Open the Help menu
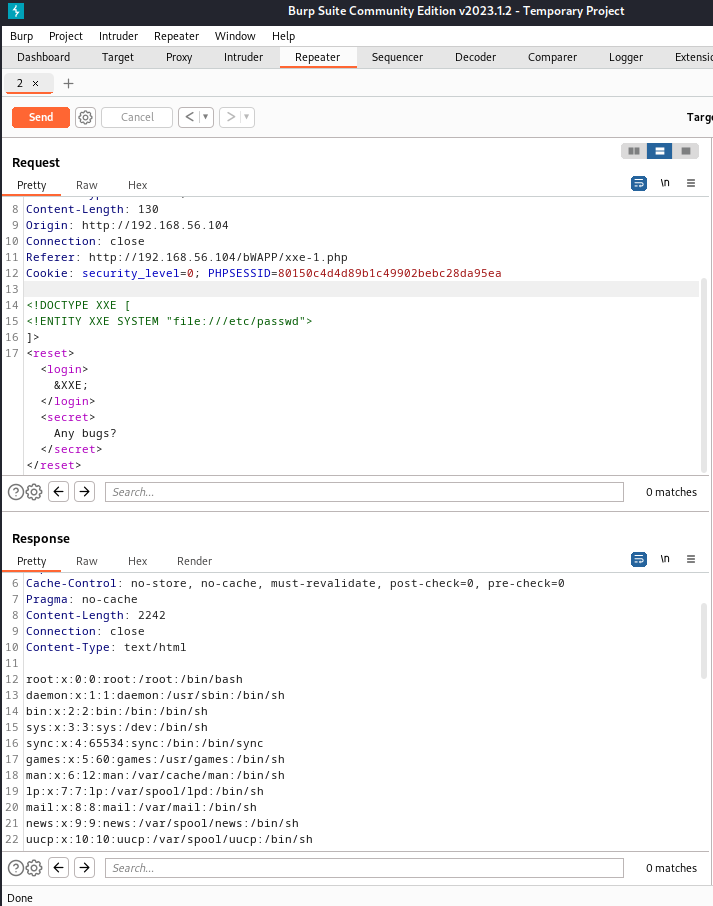This screenshot has height=906, width=713. 284,36
